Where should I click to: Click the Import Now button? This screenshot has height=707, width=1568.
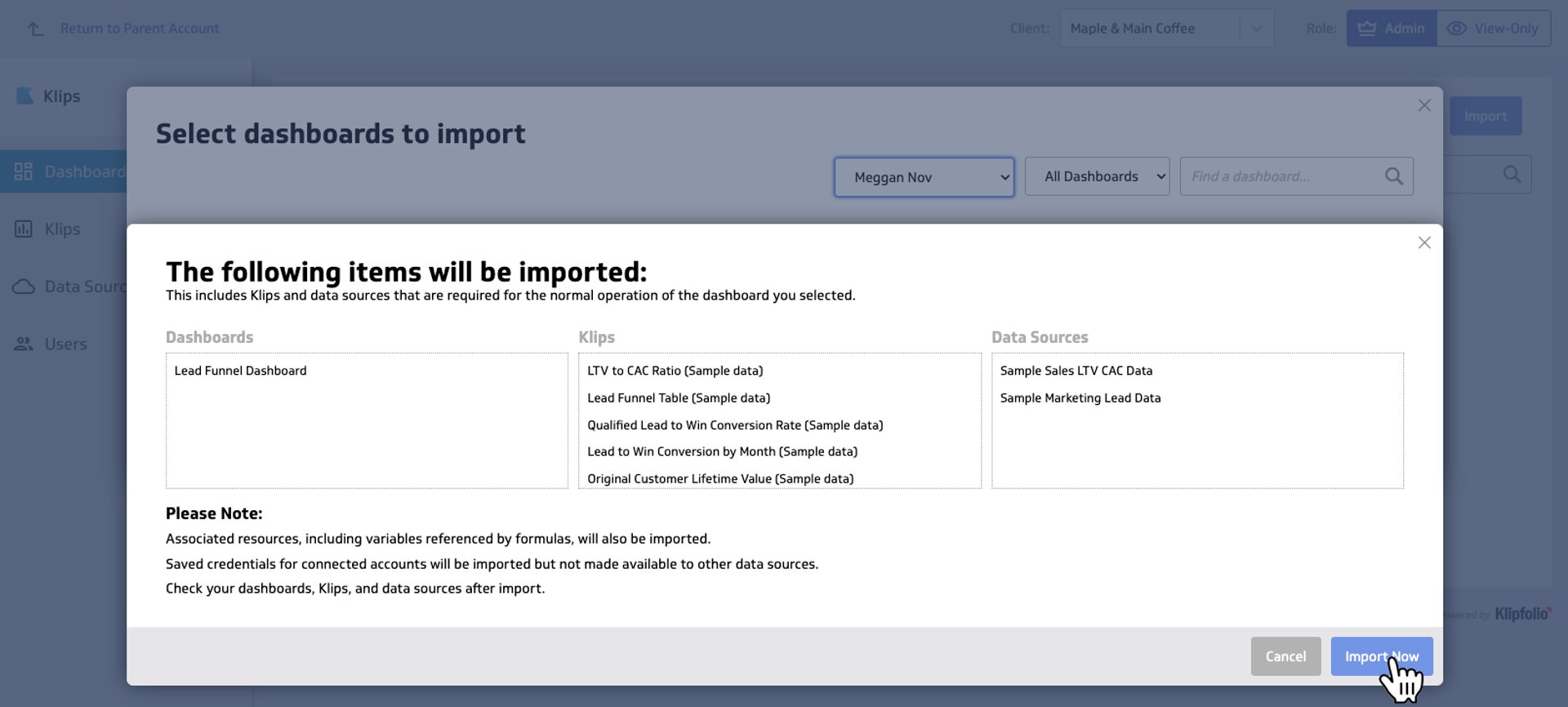click(x=1381, y=656)
